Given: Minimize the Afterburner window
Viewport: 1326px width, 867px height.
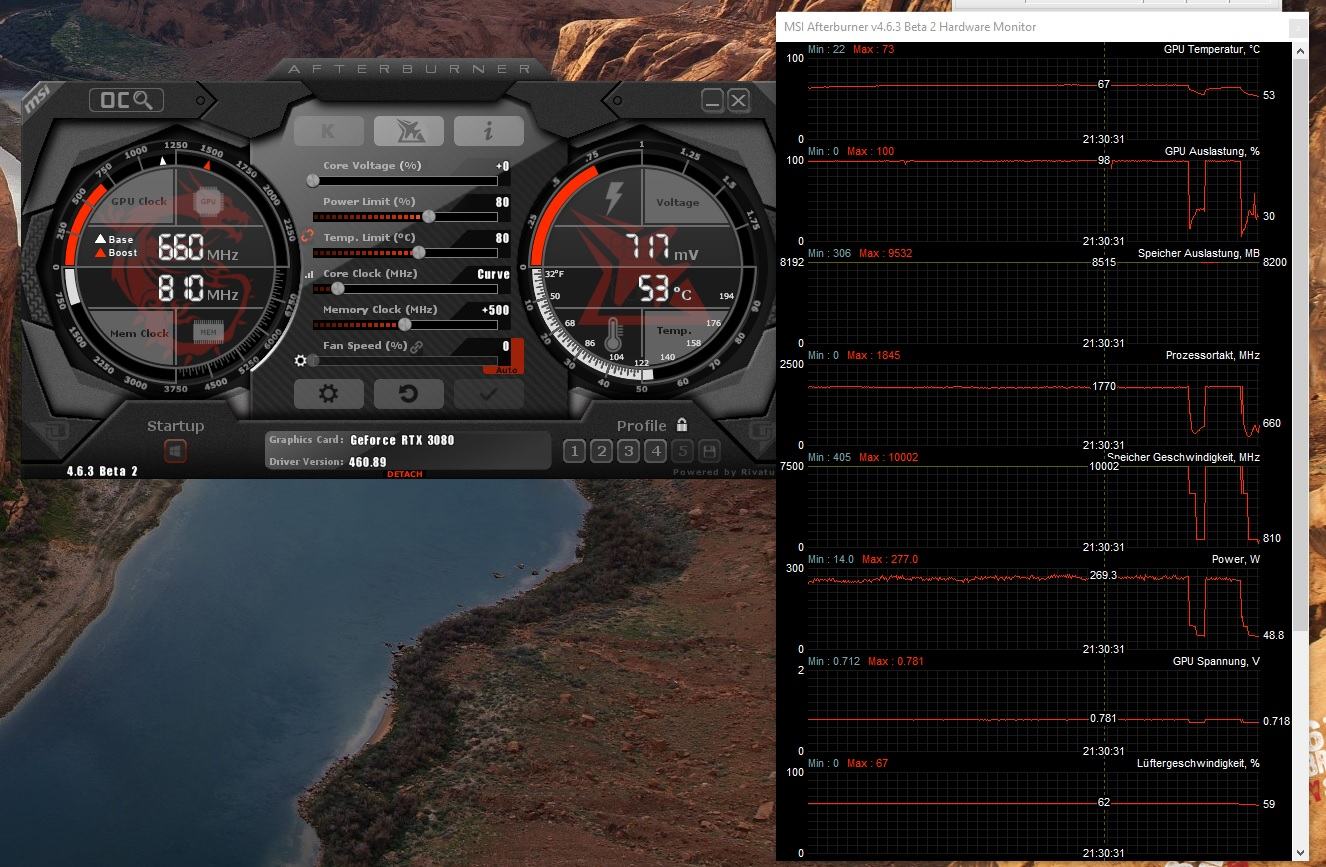Looking at the screenshot, I should click(x=712, y=100).
